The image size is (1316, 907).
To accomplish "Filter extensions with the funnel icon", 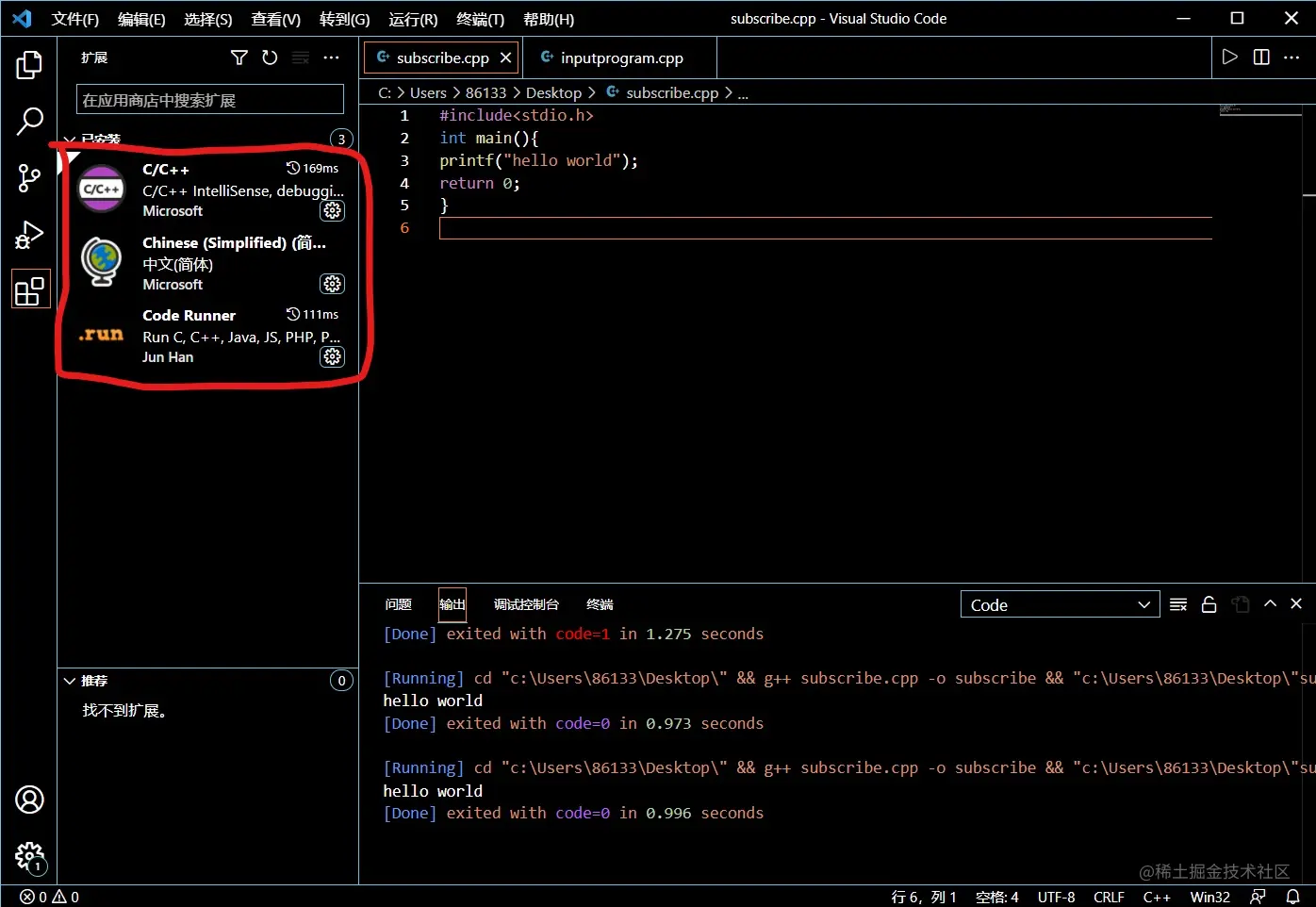I will pyautogui.click(x=239, y=58).
